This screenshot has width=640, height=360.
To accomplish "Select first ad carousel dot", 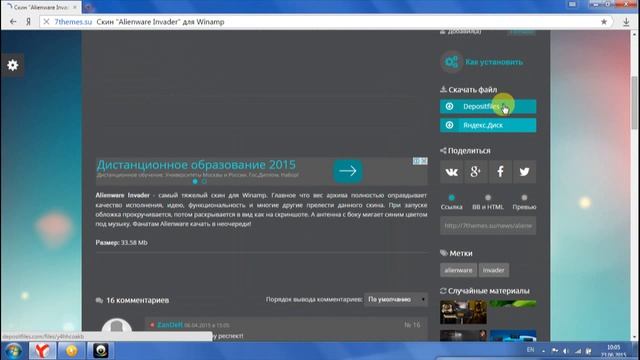I will tap(195, 181).
